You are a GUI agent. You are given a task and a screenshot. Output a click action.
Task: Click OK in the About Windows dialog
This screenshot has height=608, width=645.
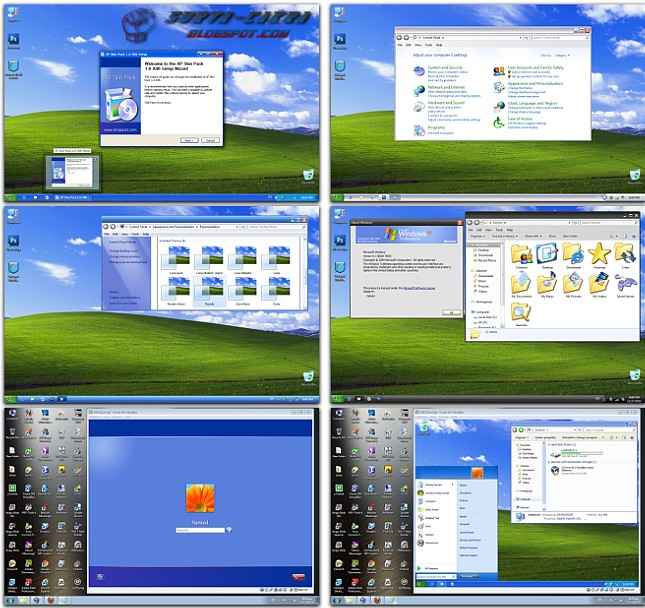tap(451, 313)
